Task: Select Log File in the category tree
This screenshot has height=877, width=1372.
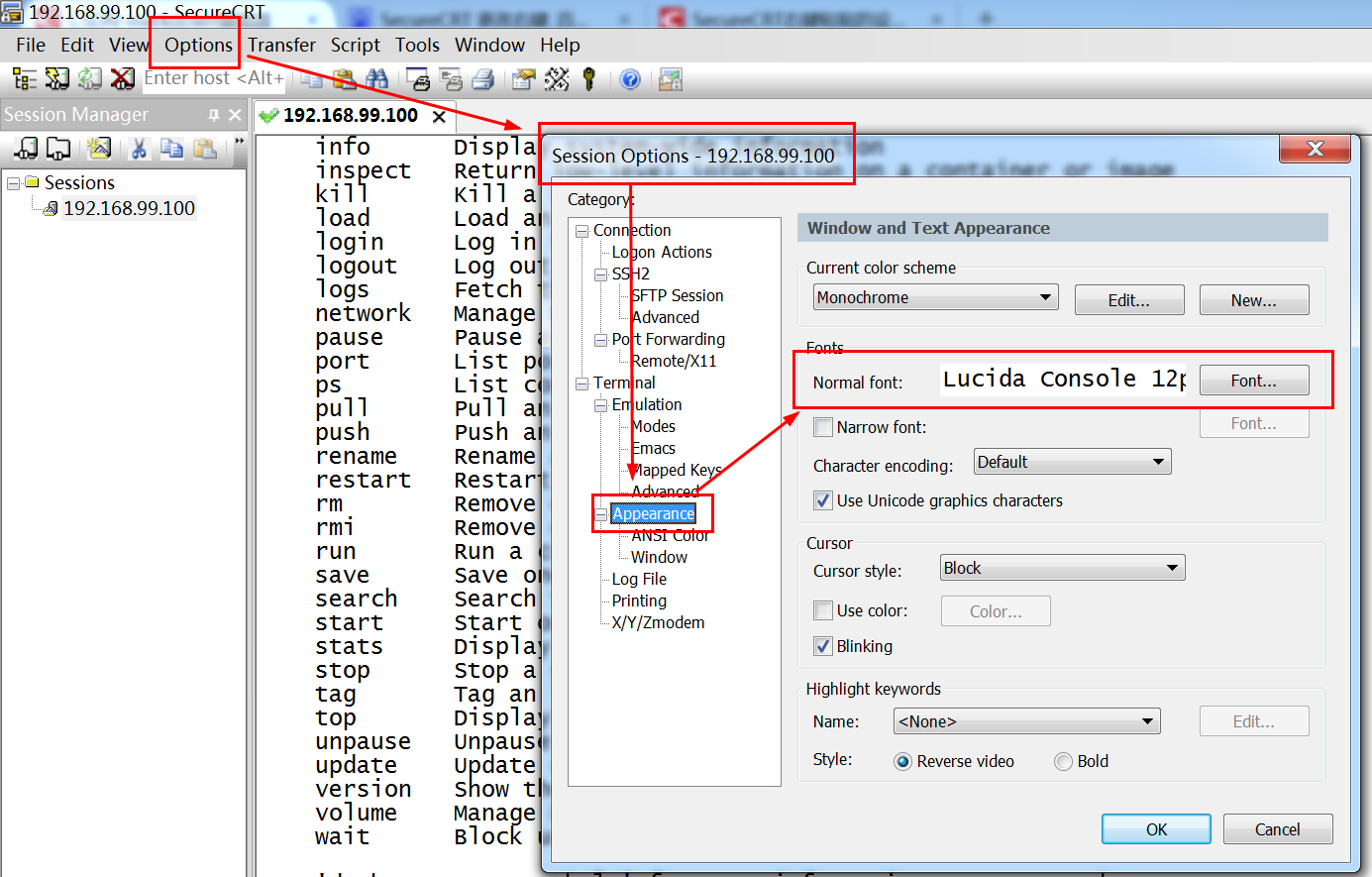Action: pos(639,579)
